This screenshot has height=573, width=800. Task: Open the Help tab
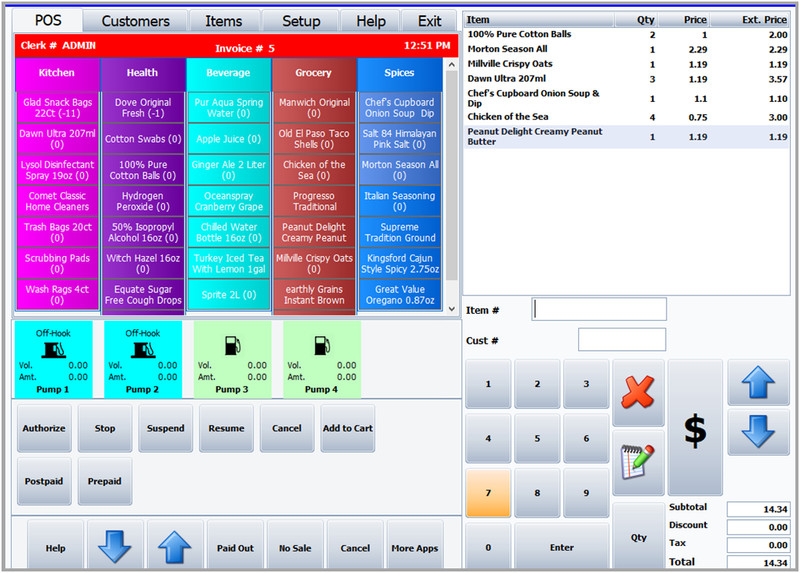371,21
